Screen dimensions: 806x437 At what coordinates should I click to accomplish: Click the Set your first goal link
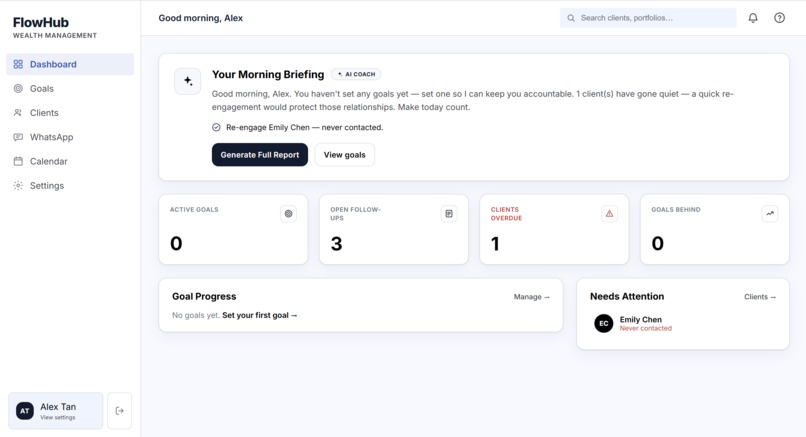point(260,315)
